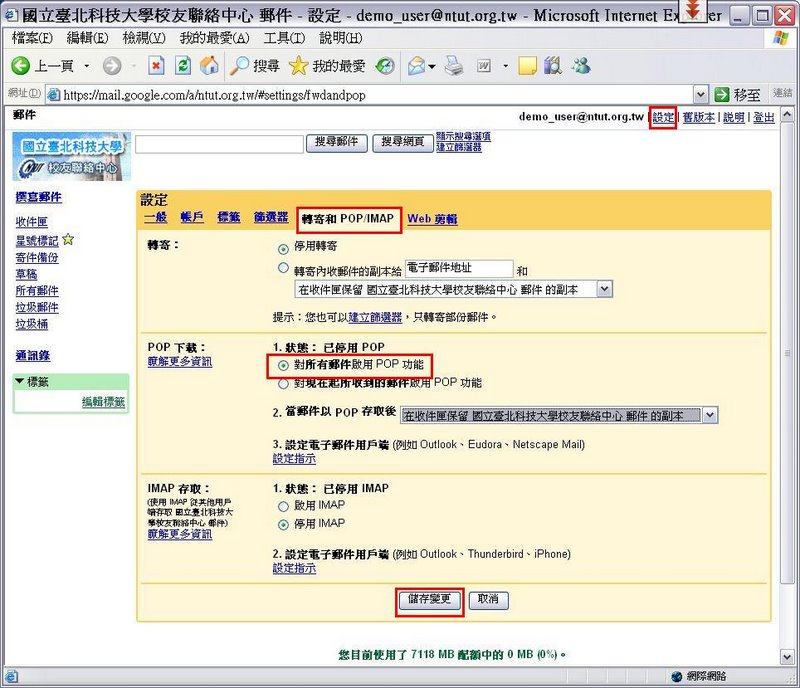
Task: Open the 當郵件以 POP 存取後 dropdown
Action: 559,415
